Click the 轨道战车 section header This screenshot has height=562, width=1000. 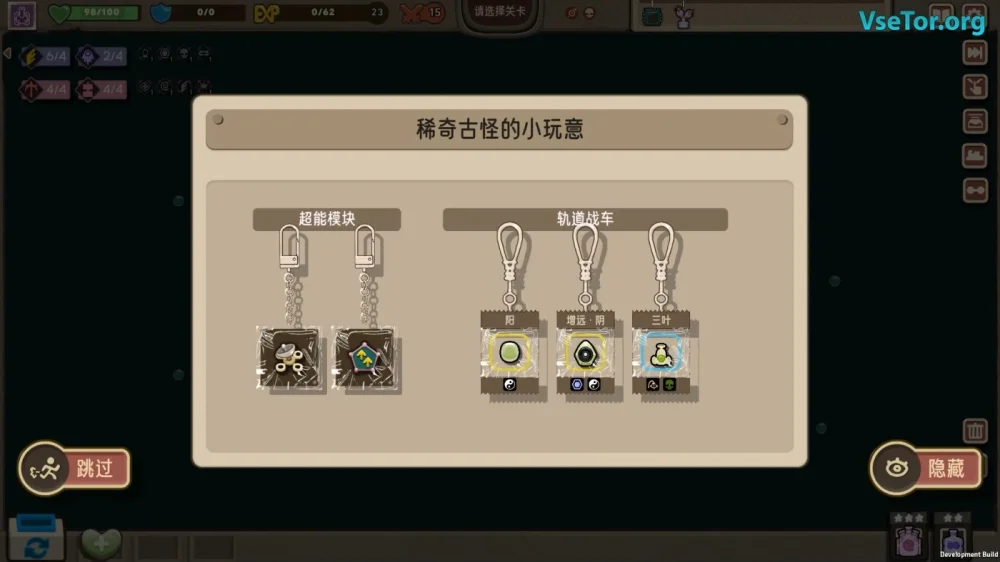585,219
